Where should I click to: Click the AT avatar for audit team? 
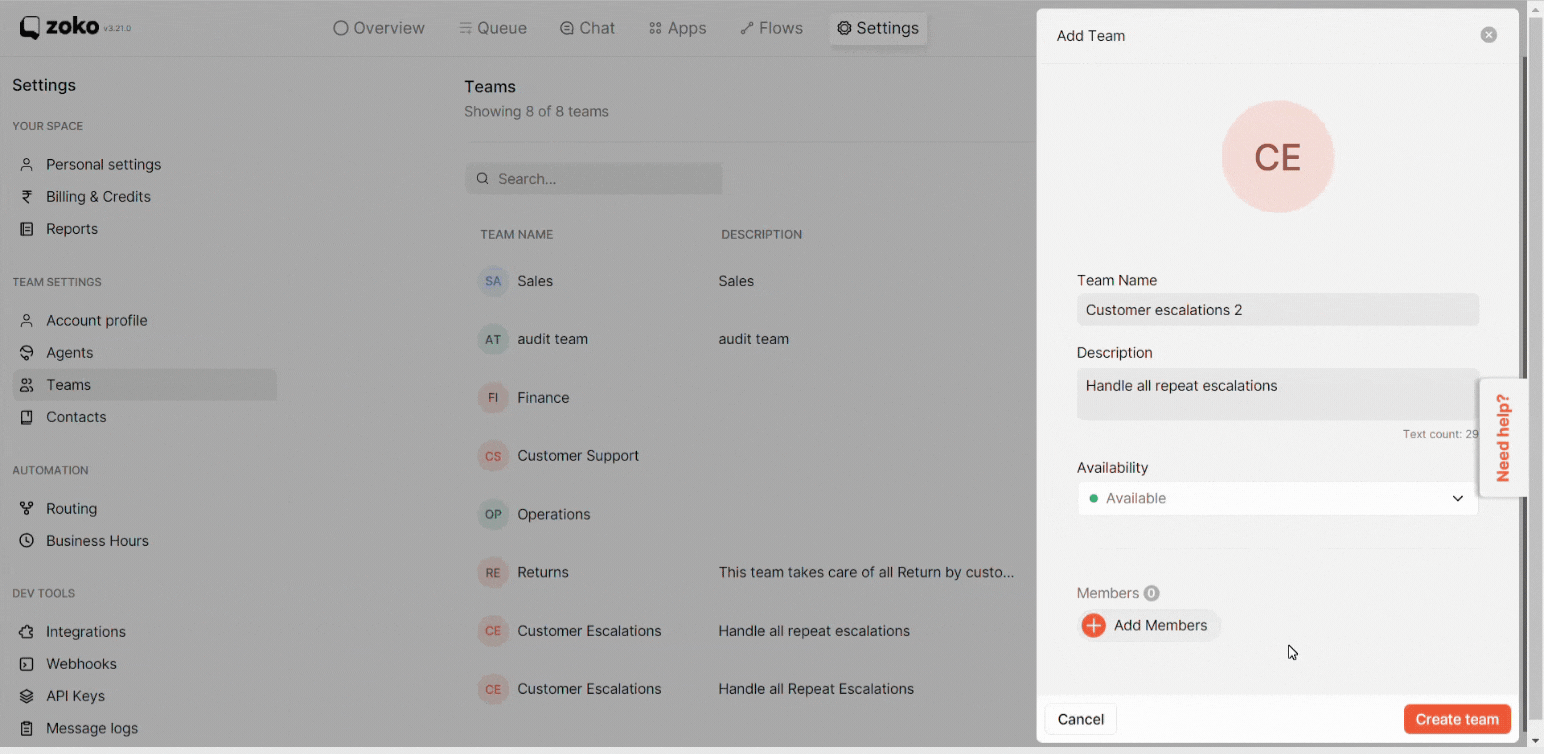click(493, 339)
